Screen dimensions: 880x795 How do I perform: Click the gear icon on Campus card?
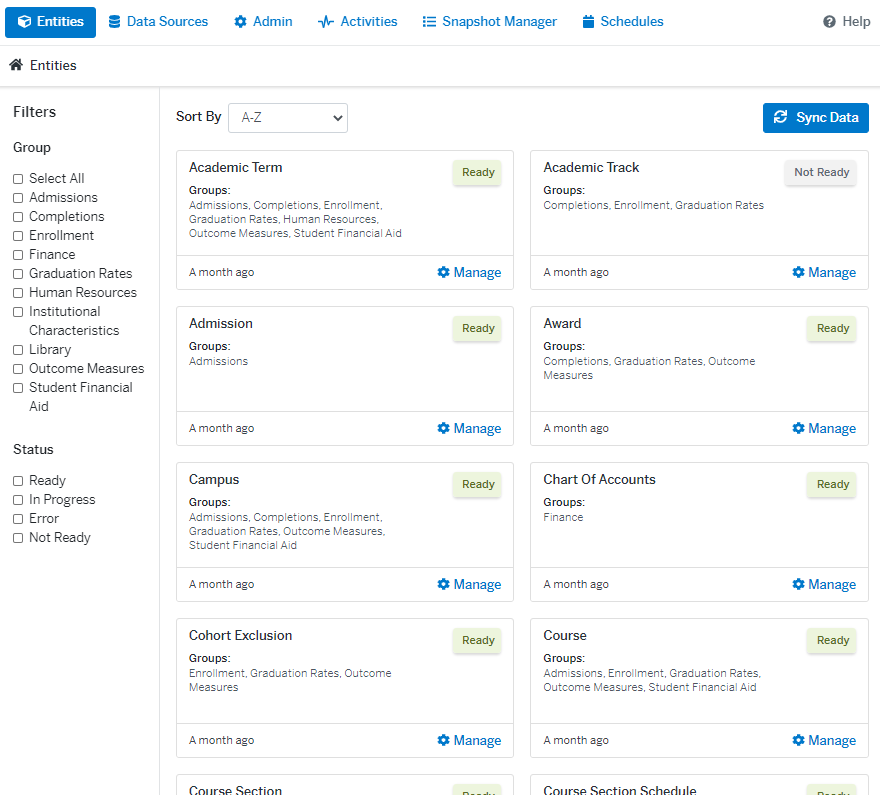(443, 584)
